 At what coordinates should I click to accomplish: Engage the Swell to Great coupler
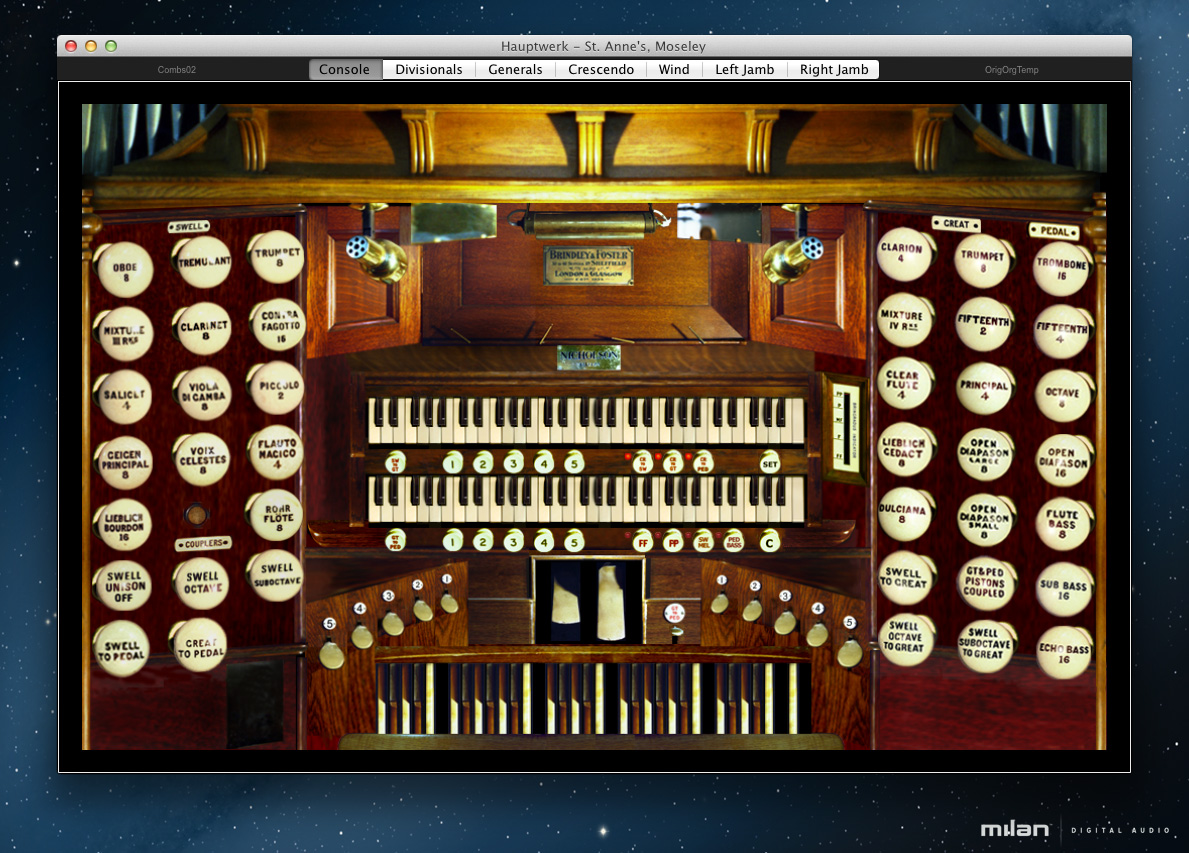tap(904, 578)
